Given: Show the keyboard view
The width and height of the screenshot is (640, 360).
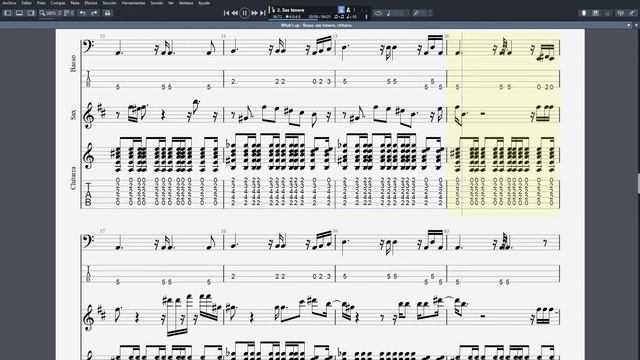Looking at the screenshot, I should tap(596, 13).
